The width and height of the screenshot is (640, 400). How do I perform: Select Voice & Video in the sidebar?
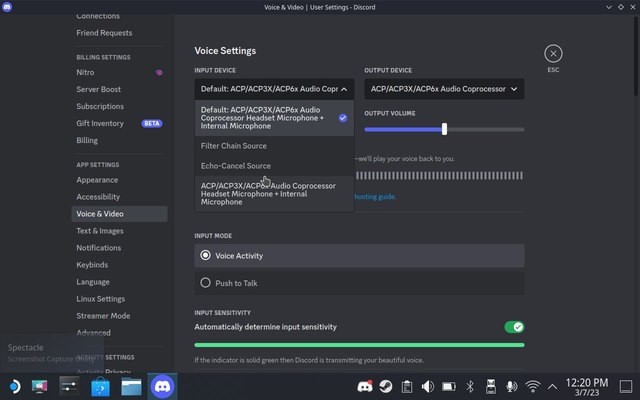point(119,214)
